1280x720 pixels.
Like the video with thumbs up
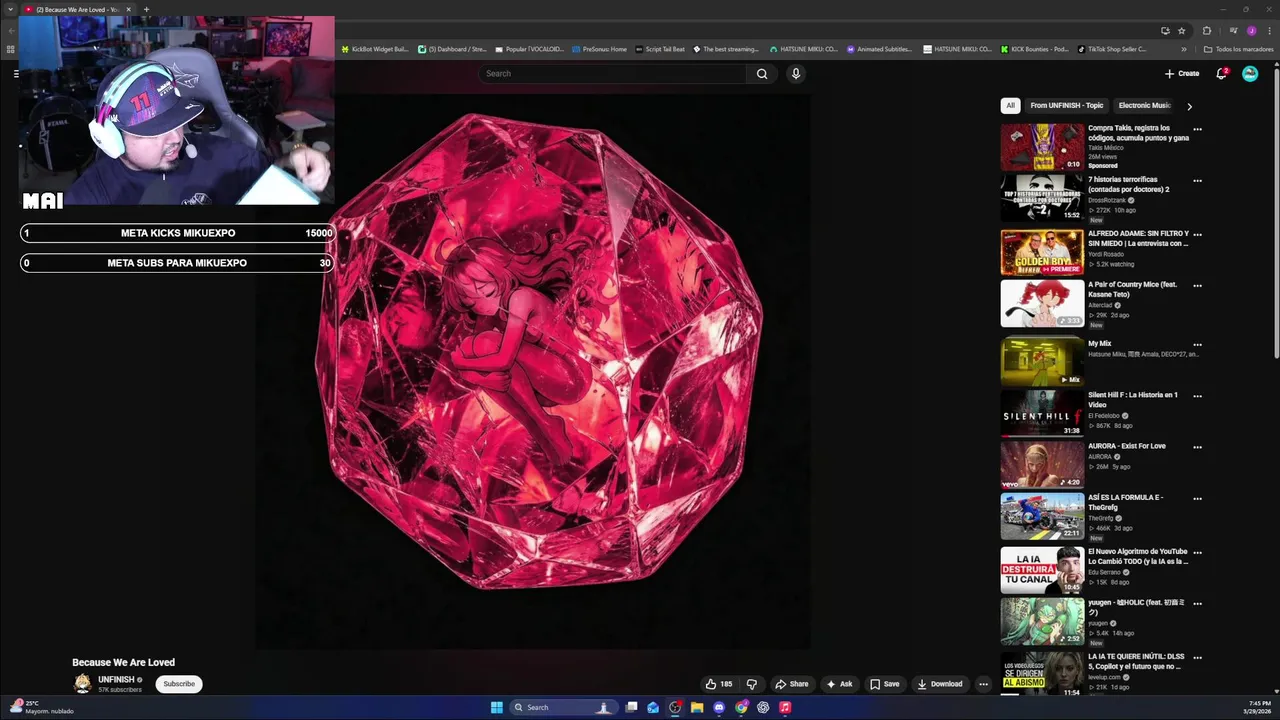(x=719, y=684)
